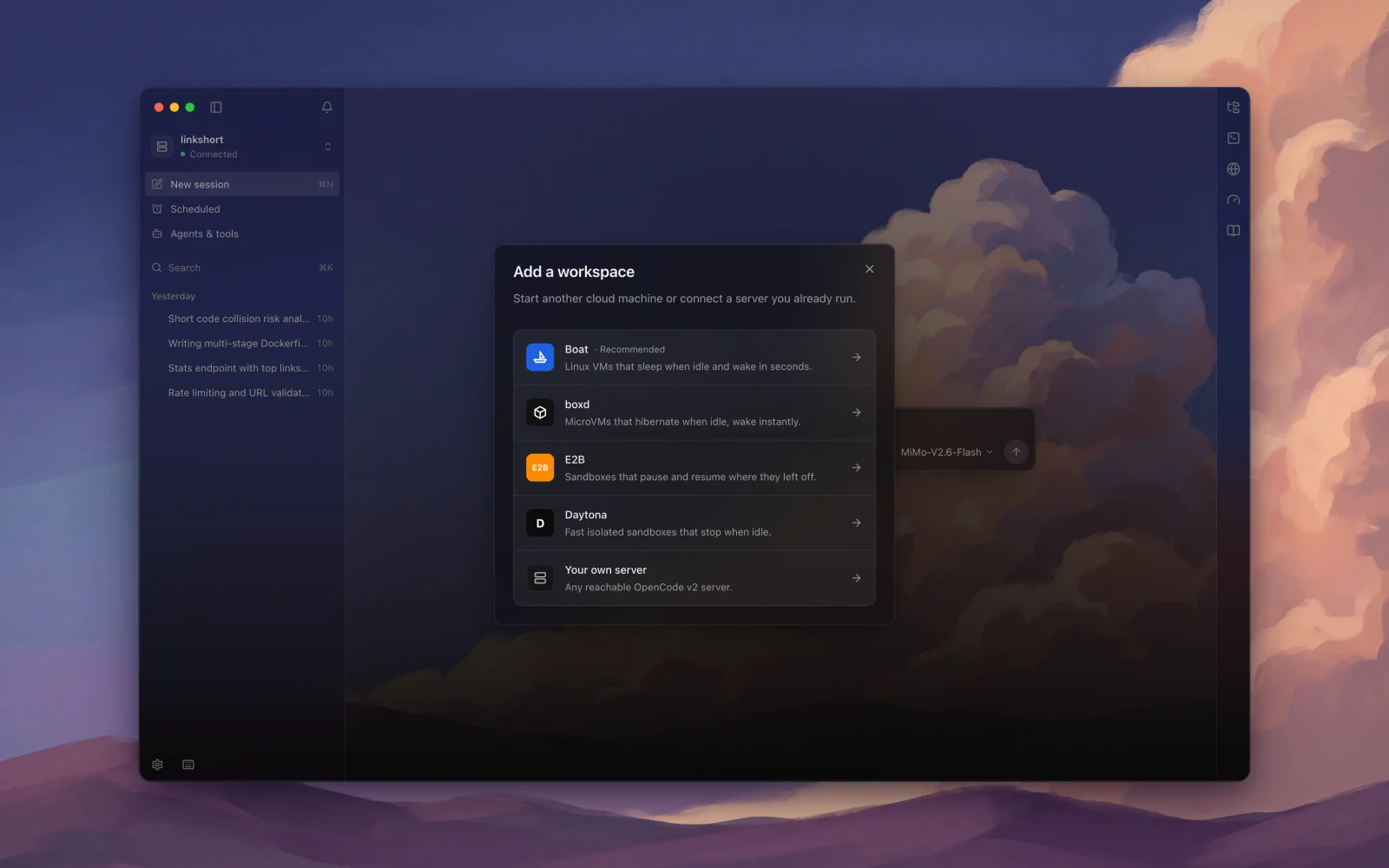Open the browser globe panel icon
This screenshot has height=868, width=1389.
(x=1234, y=169)
